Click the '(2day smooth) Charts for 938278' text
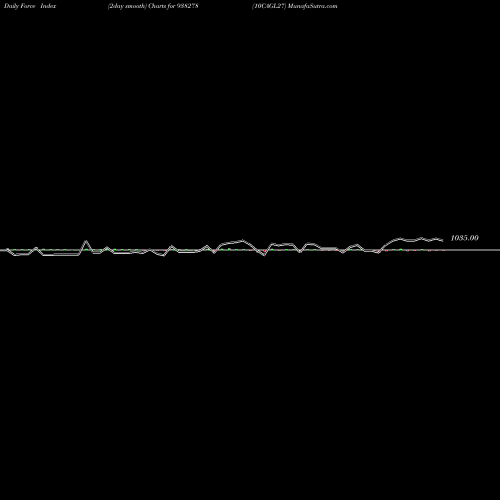Image resolution: width=500 pixels, height=500 pixels. coord(153,6)
